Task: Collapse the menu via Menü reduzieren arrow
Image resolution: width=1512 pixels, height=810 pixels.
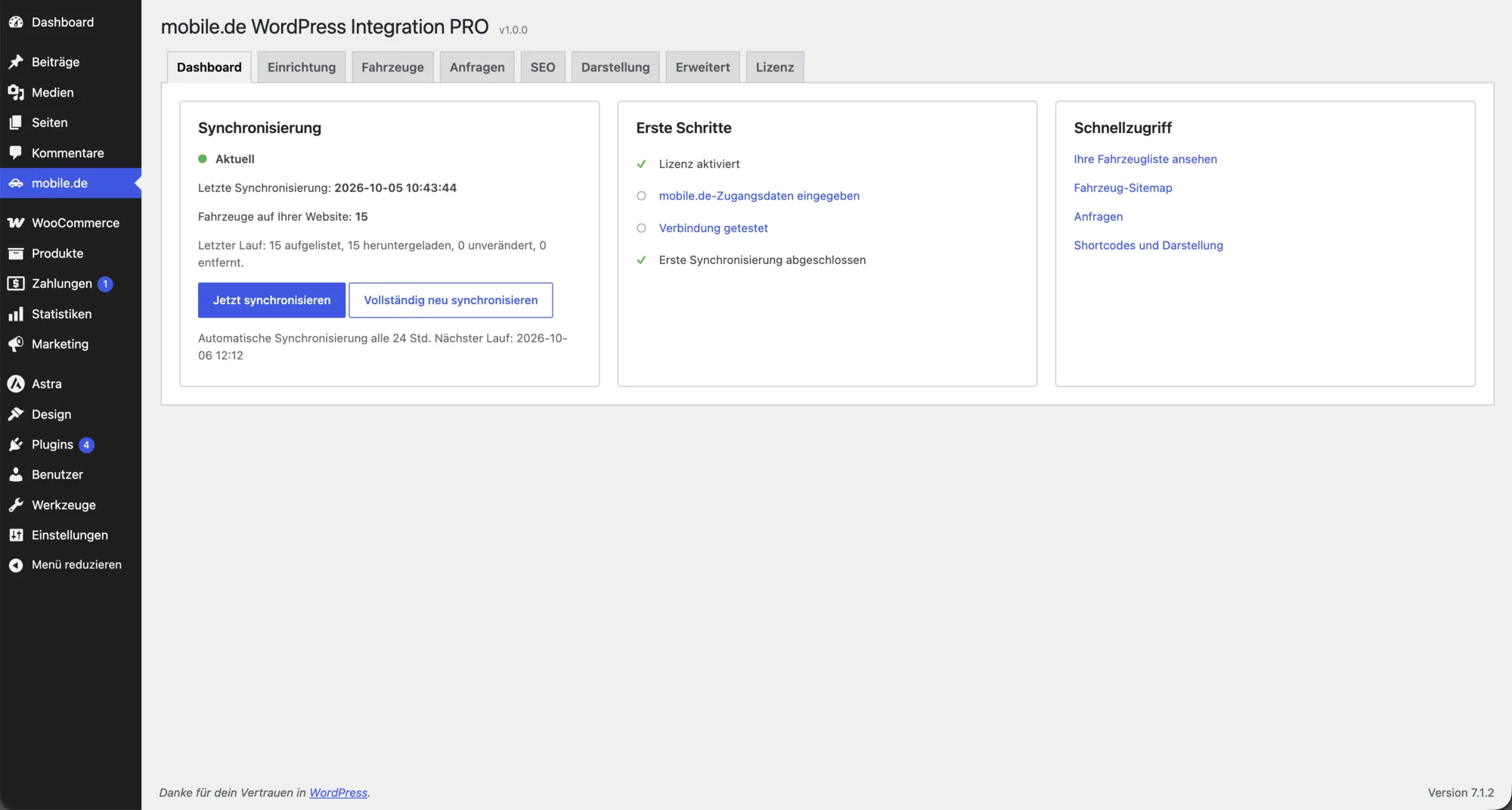Action: pos(16,565)
